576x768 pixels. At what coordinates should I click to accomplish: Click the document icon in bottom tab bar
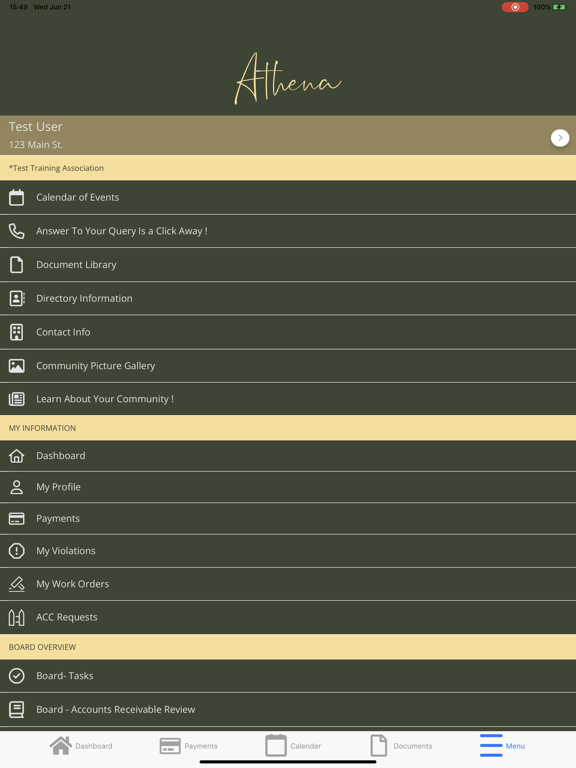click(x=379, y=745)
